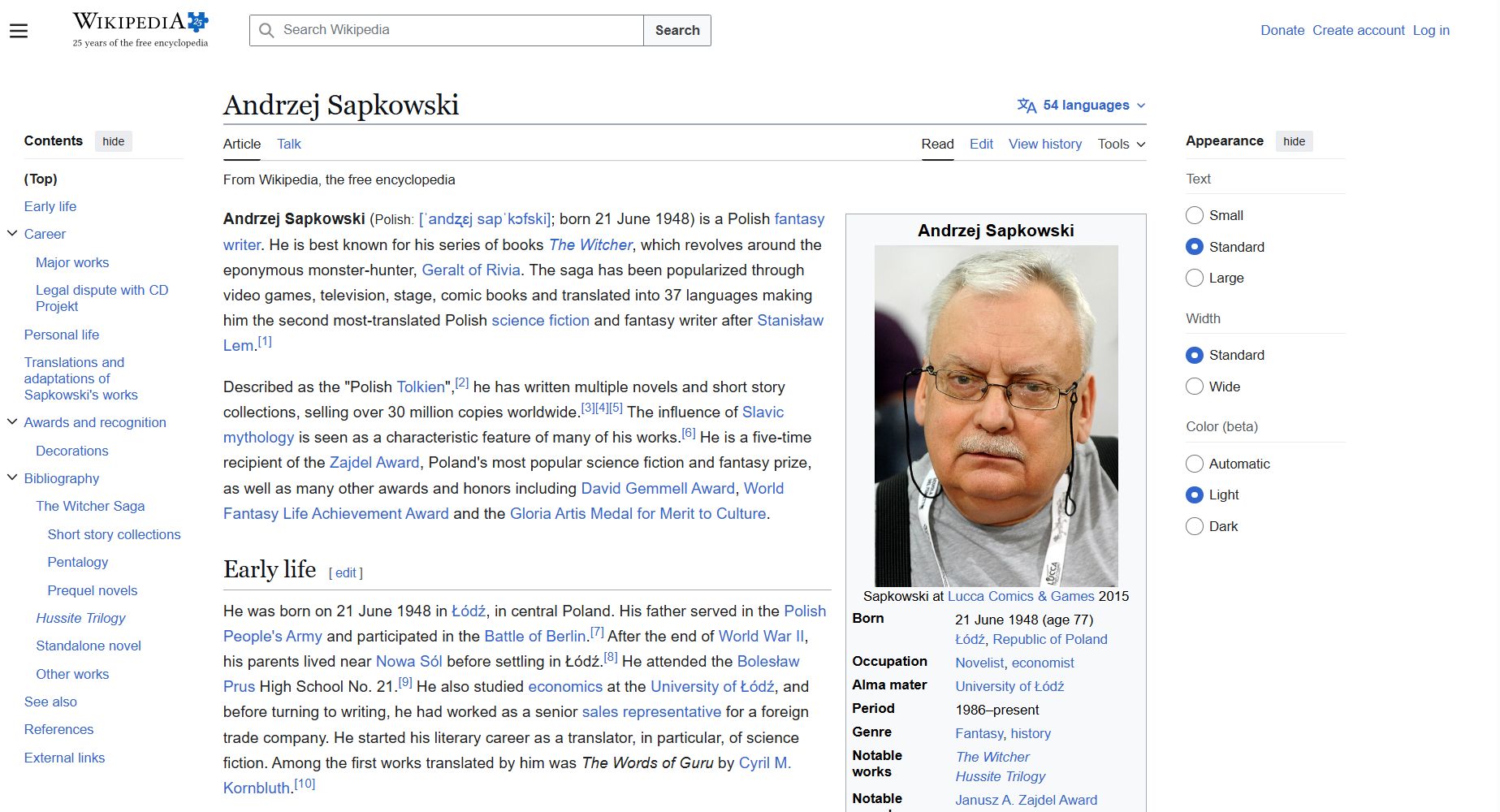The image size is (1500, 812).
Task: Go to Prequel novels in contents
Action: (x=93, y=590)
